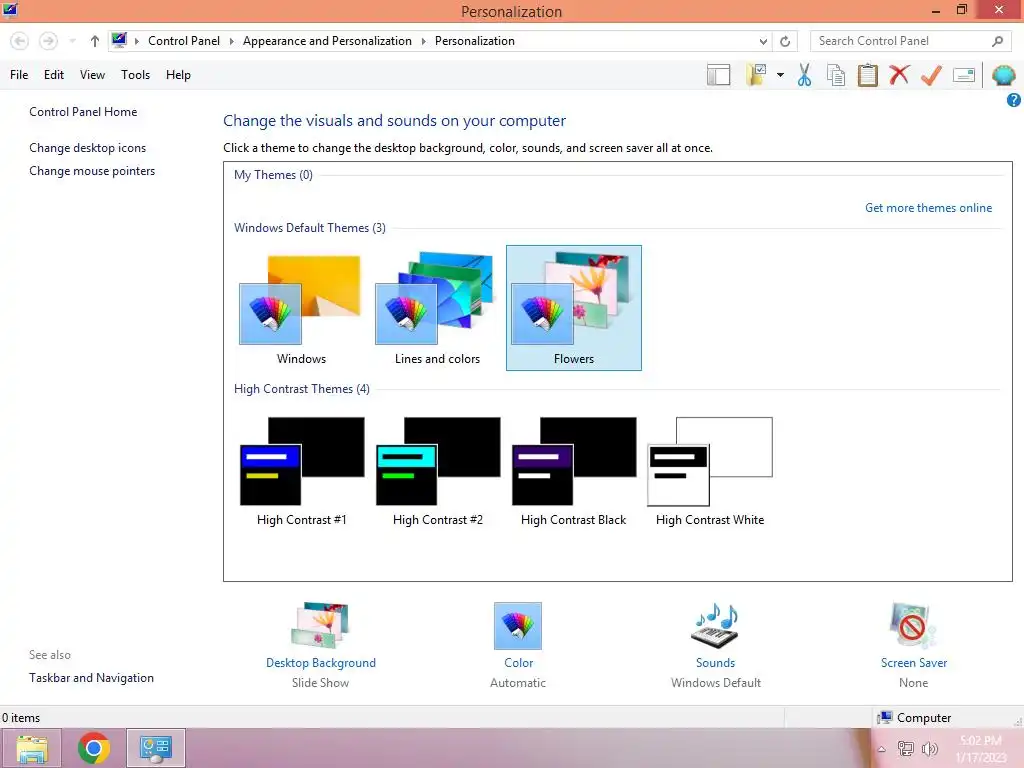Click the Control Panel taskbar button
The height and width of the screenshot is (768, 1024).
click(155, 748)
